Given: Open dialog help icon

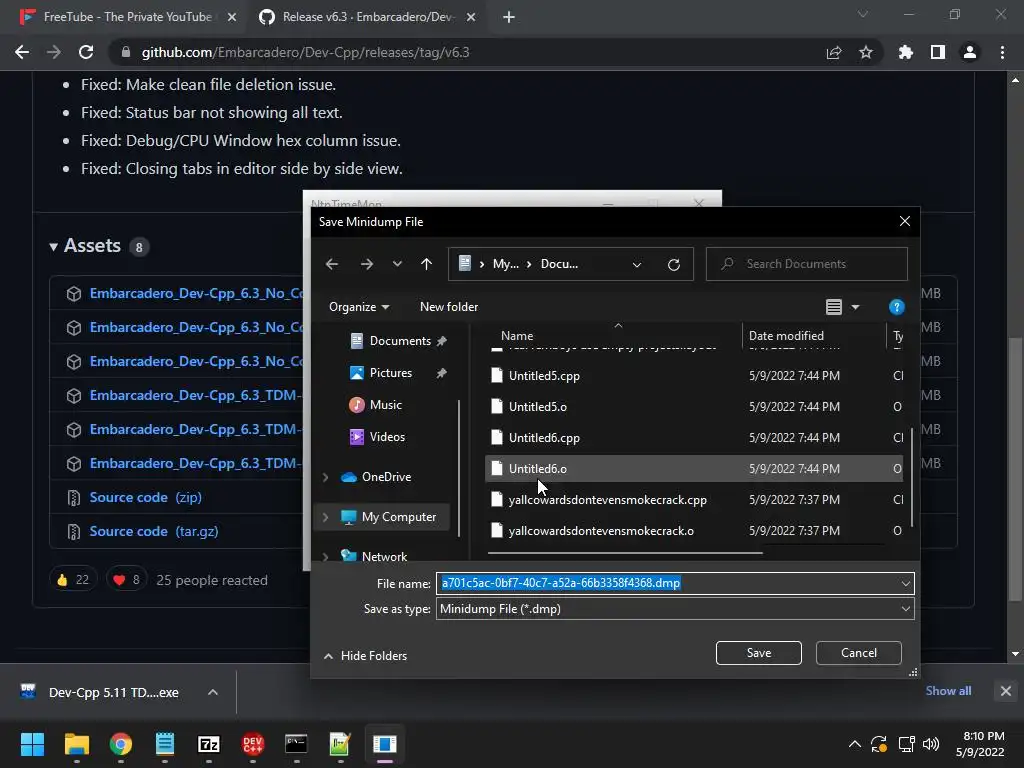Looking at the screenshot, I should point(897,307).
